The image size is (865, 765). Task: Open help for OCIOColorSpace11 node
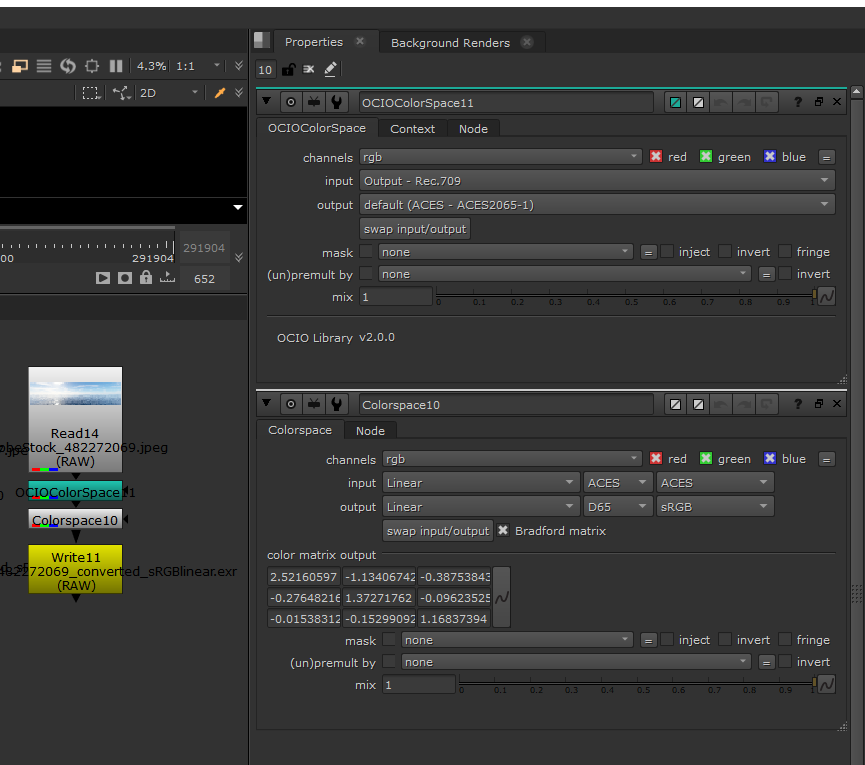coord(798,102)
